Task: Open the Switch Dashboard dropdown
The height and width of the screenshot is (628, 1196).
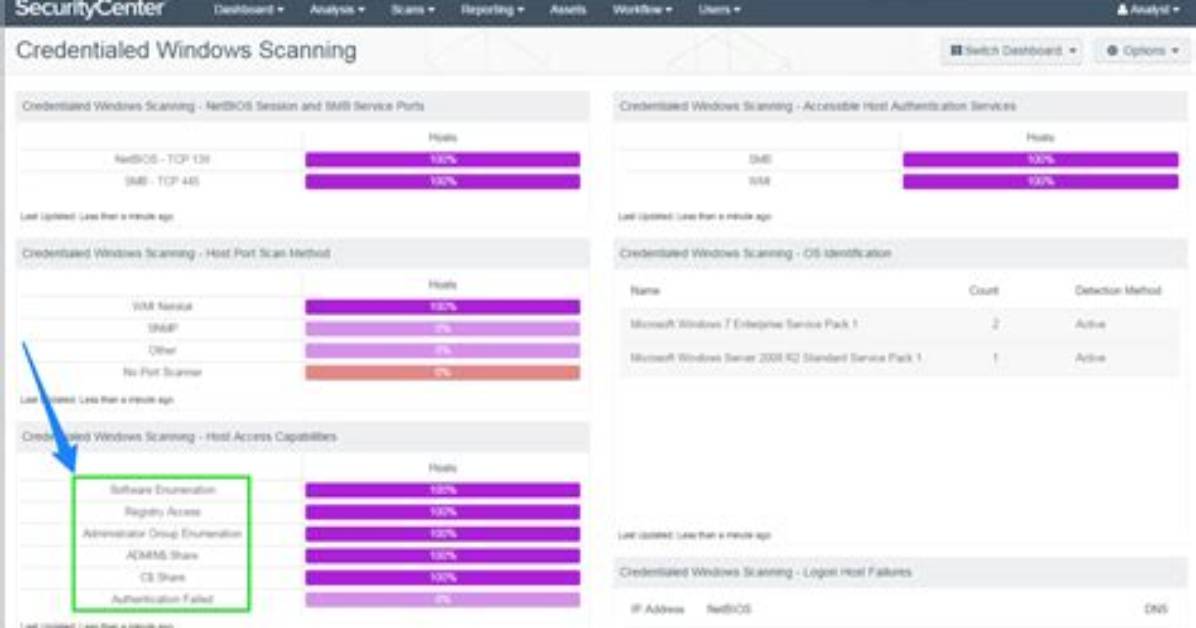Action: [x=1012, y=50]
